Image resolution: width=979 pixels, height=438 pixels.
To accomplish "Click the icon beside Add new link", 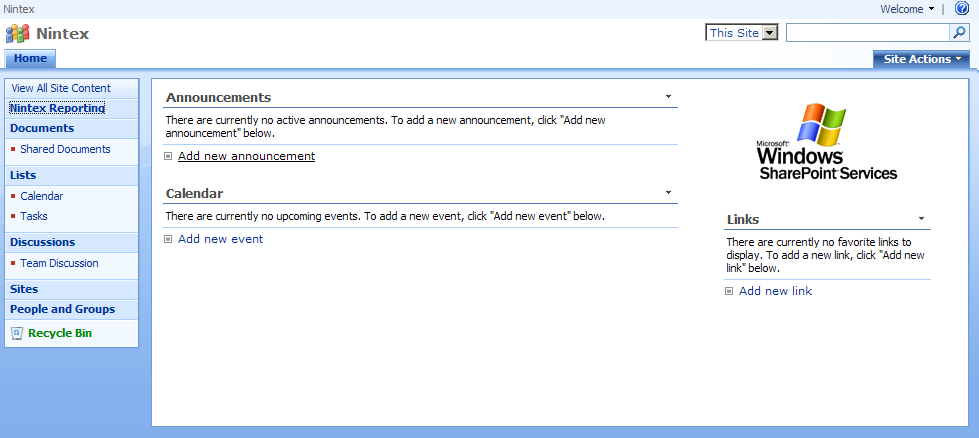I will (x=729, y=292).
